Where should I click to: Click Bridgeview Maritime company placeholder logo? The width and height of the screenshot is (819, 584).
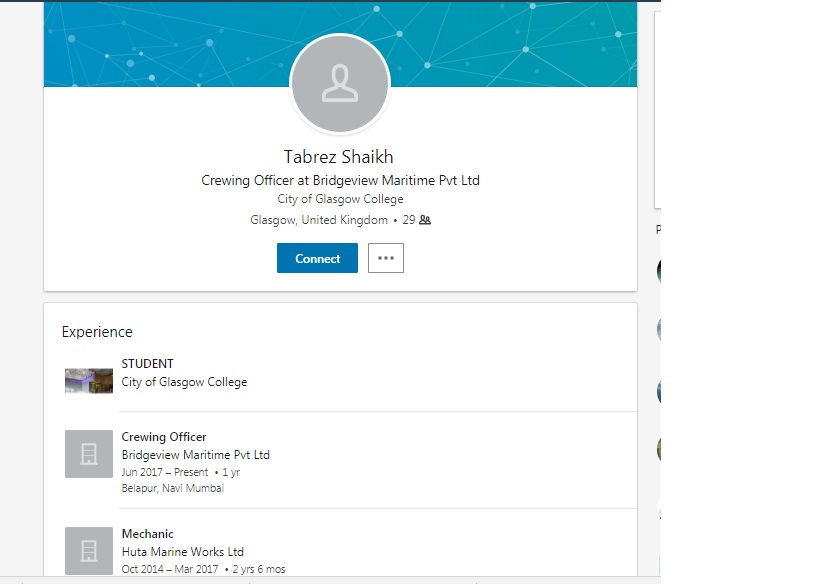[89, 454]
